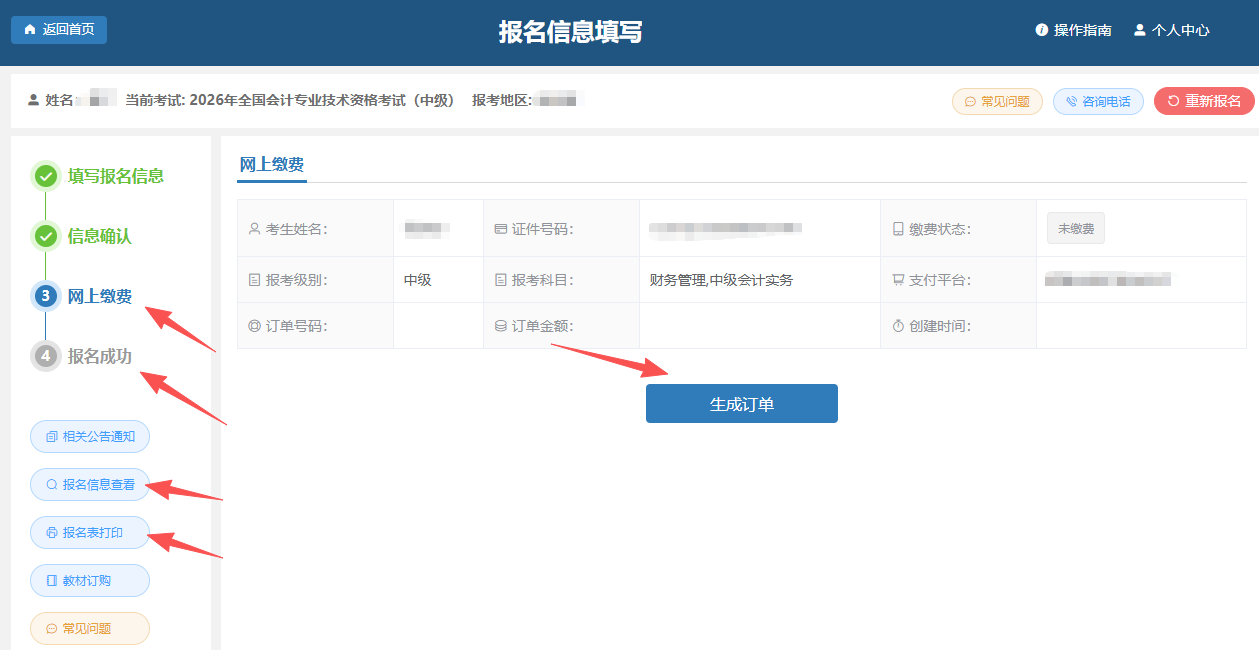Image resolution: width=1259 pixels, height=650 pixels.
Task: Click the 生成订单 button
Action: (741, 404)
